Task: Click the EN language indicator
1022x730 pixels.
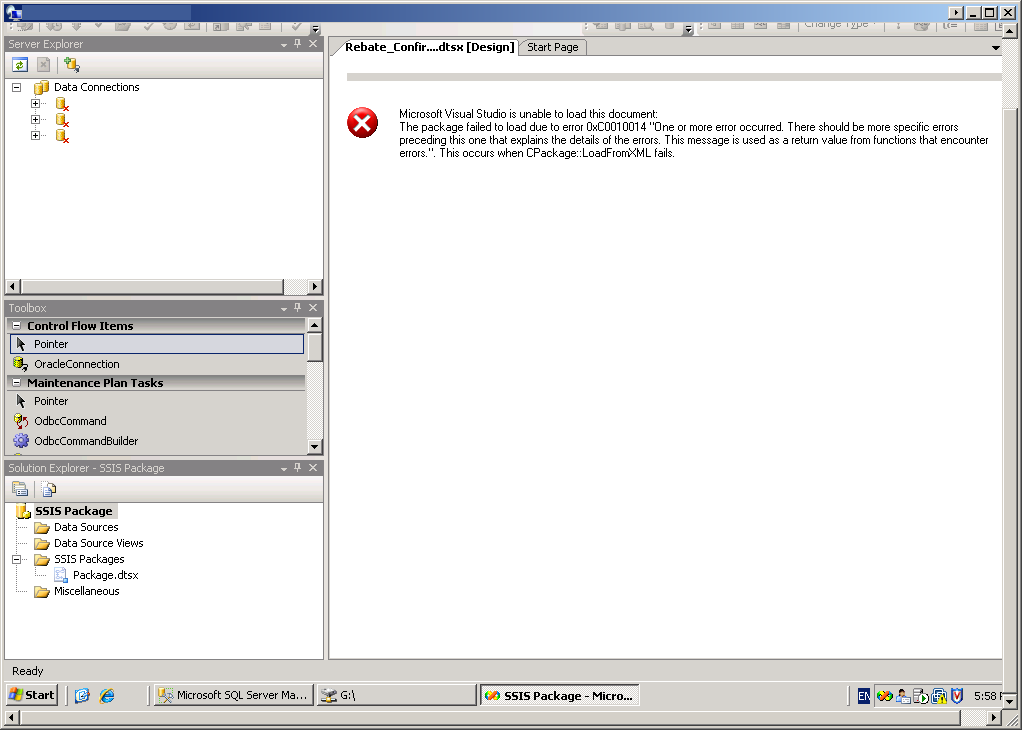Action: [863, 696]
